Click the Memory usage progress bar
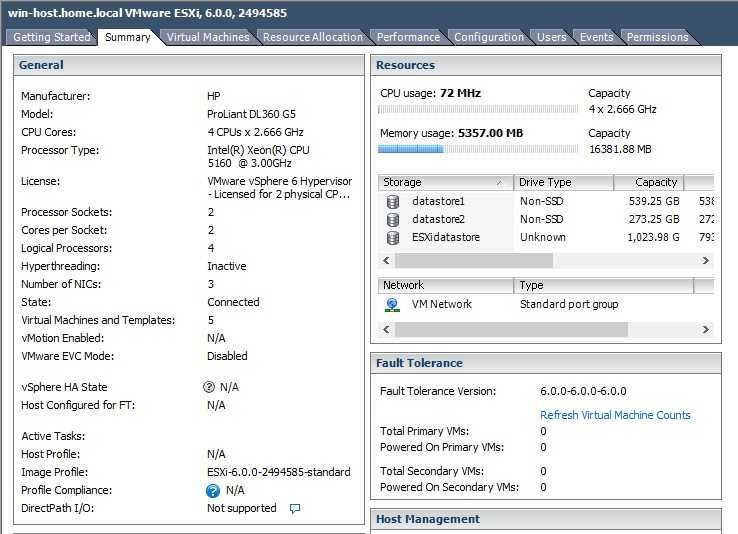738x534 pixels. coord(478,150)
